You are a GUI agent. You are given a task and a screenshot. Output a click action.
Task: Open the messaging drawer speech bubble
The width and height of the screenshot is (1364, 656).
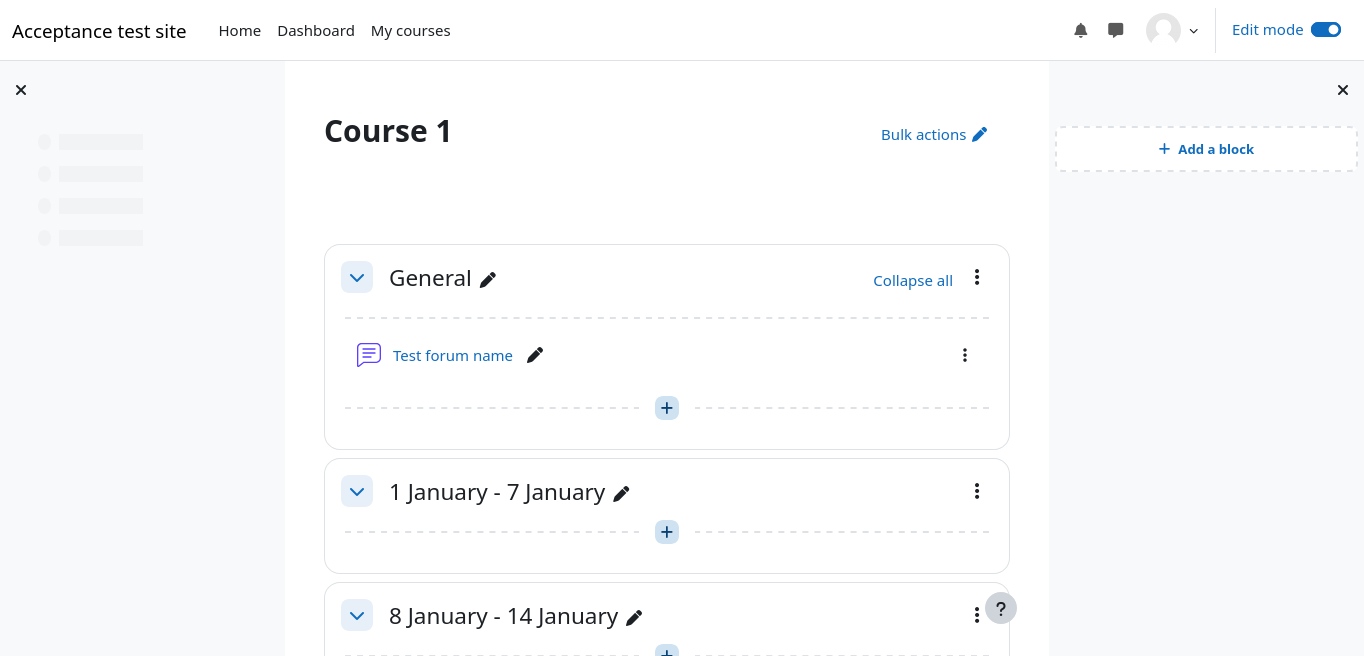point(1116,31)
